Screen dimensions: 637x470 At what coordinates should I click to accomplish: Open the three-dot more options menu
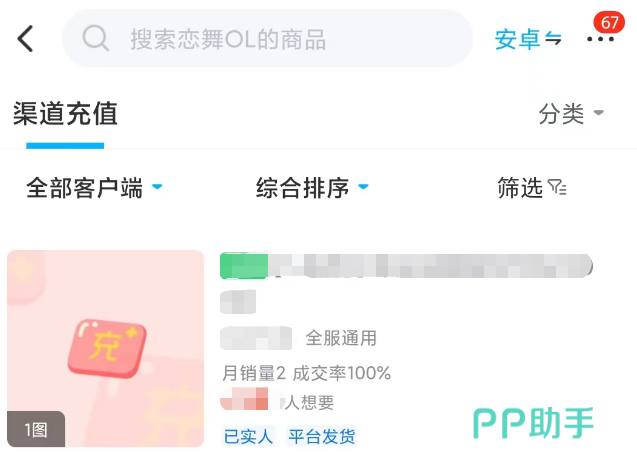[600, 40]
